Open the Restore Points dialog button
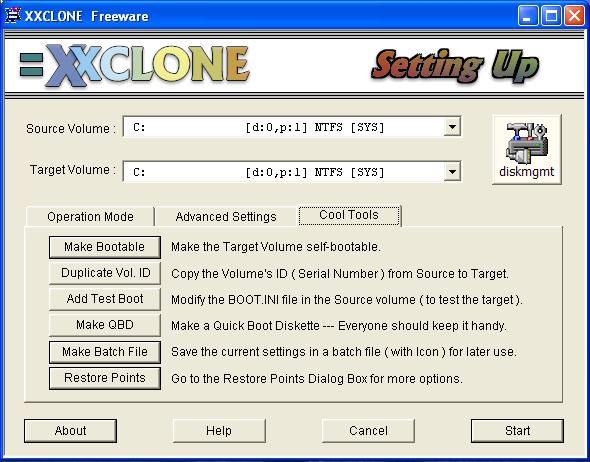The width and height of the screenshot is (590, 462). click(x=105, y=378)
